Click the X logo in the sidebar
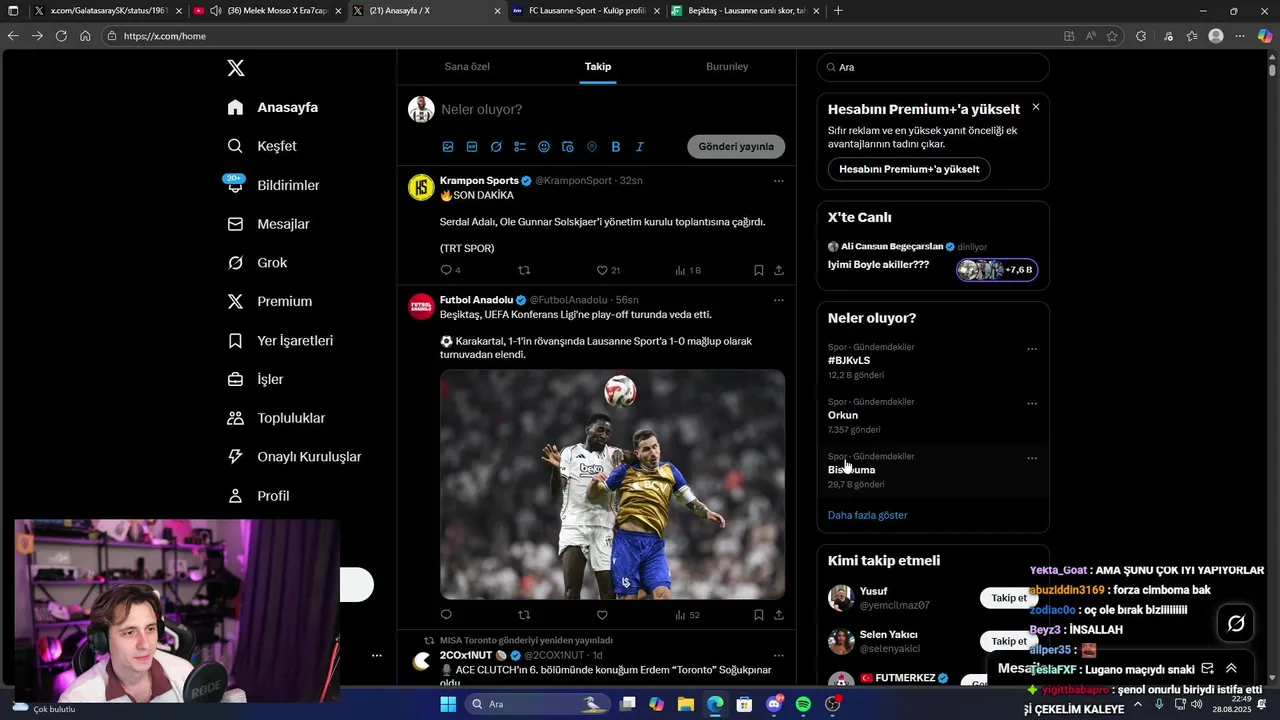The width and height of the screenshot is (1280, 720). coord(236,68)
